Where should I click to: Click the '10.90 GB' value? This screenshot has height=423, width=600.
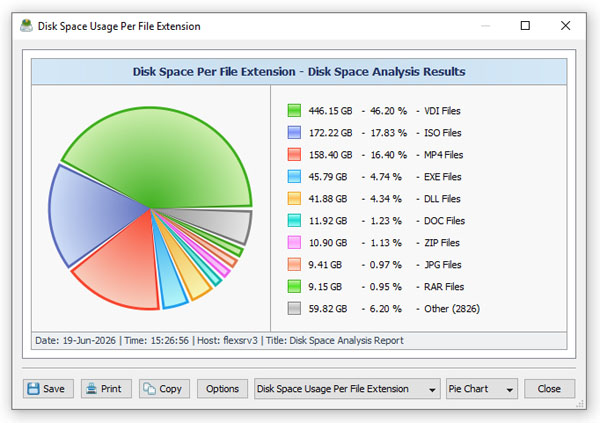(328, 243)
